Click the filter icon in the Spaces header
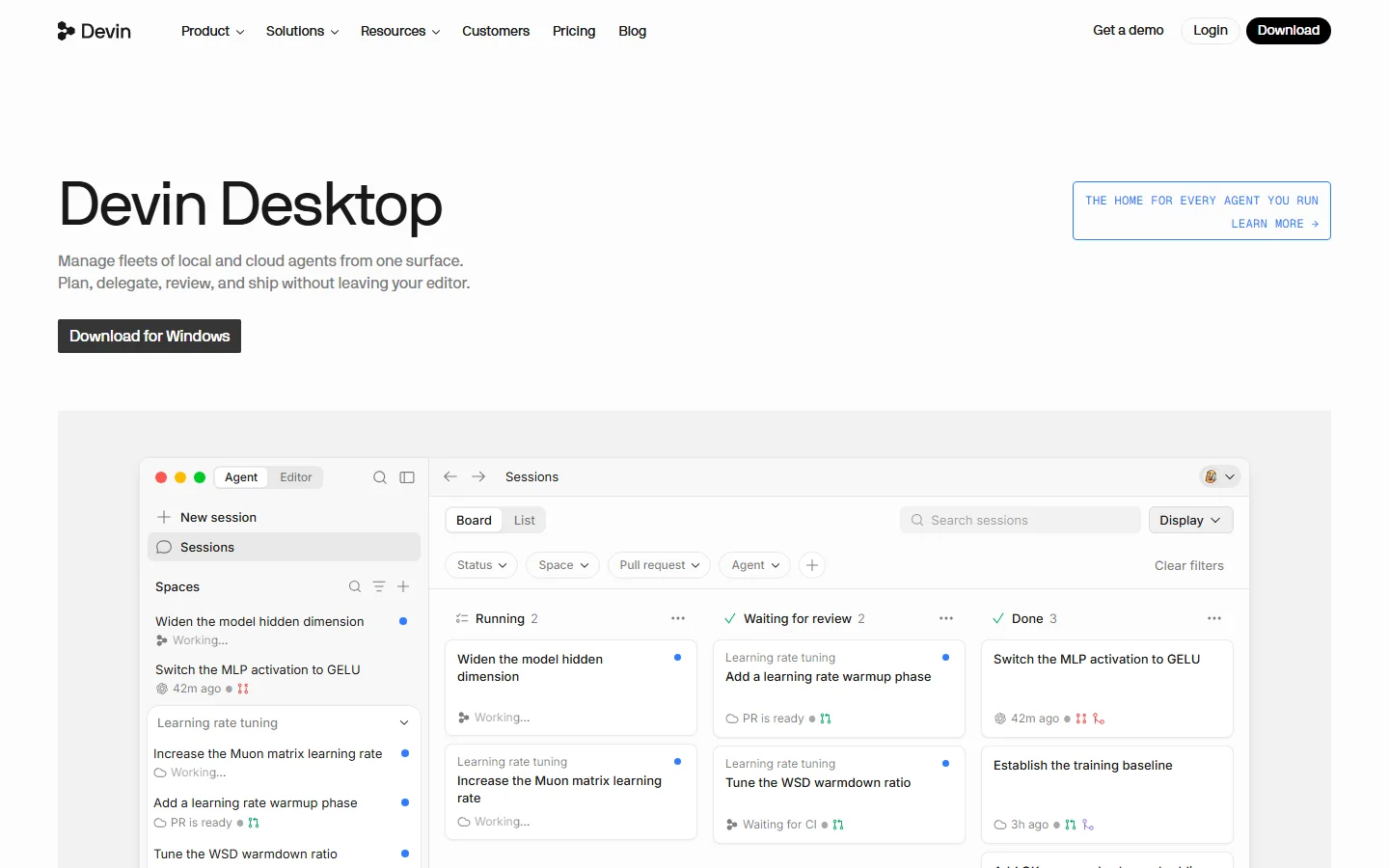Image resolution: width=1389 pixels, height=868 pixels. pyautogui.click(x=379, y=586)
